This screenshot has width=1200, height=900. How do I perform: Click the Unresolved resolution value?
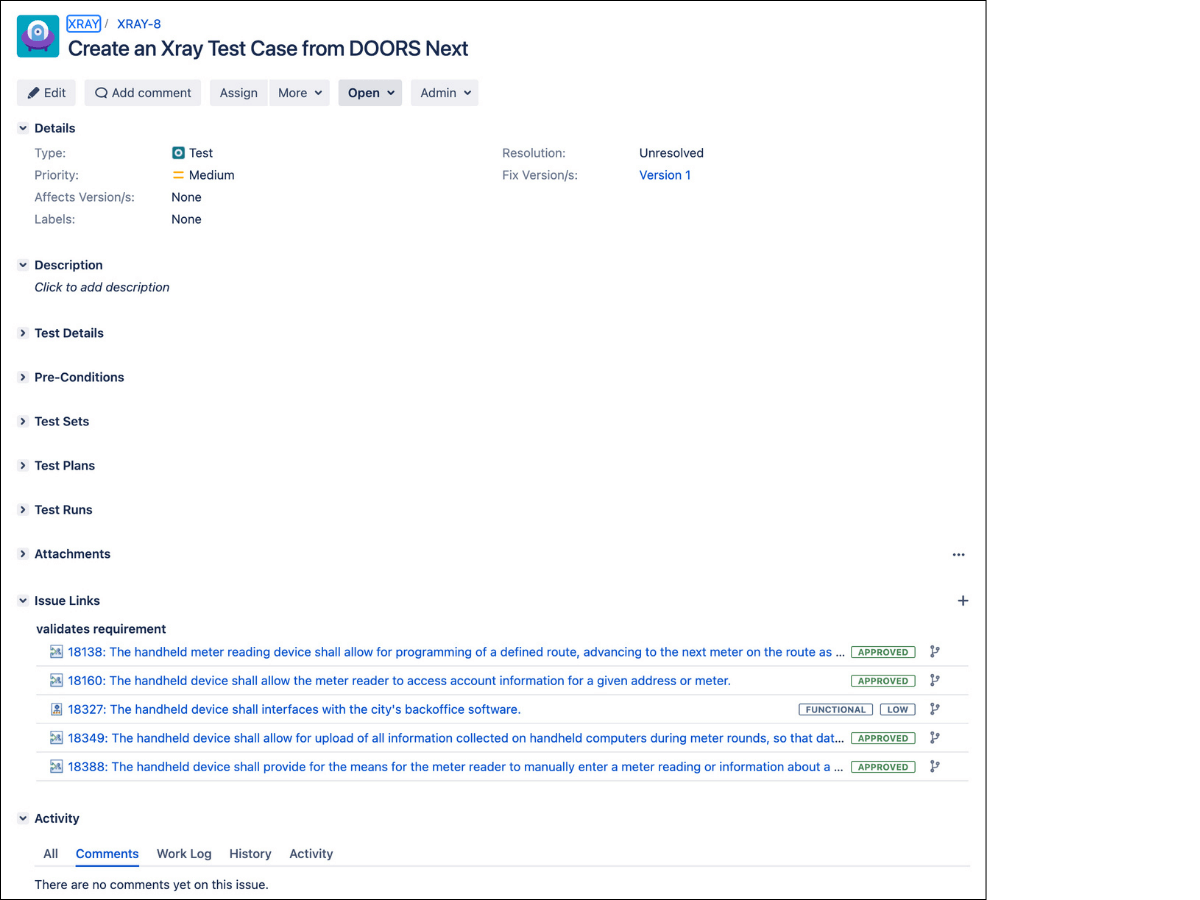[x=671, y=153]
